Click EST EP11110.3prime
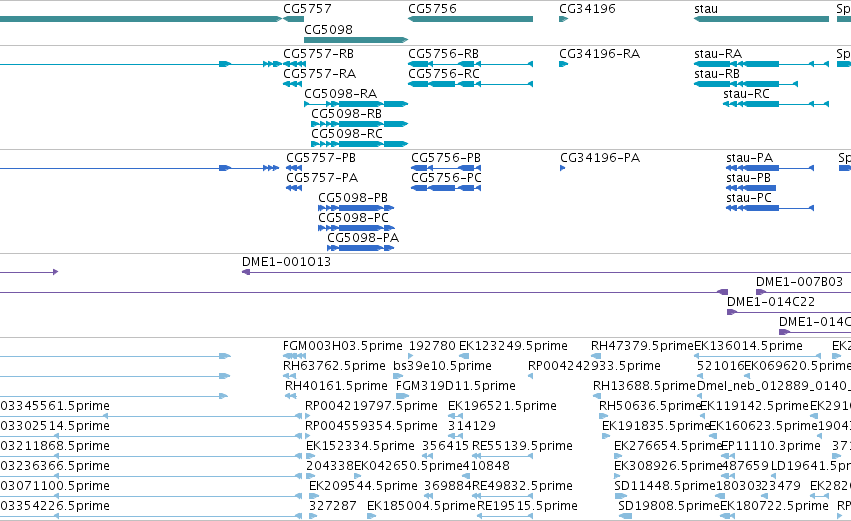Viewport: 851px width, 521px height. (x=771, y=447)
